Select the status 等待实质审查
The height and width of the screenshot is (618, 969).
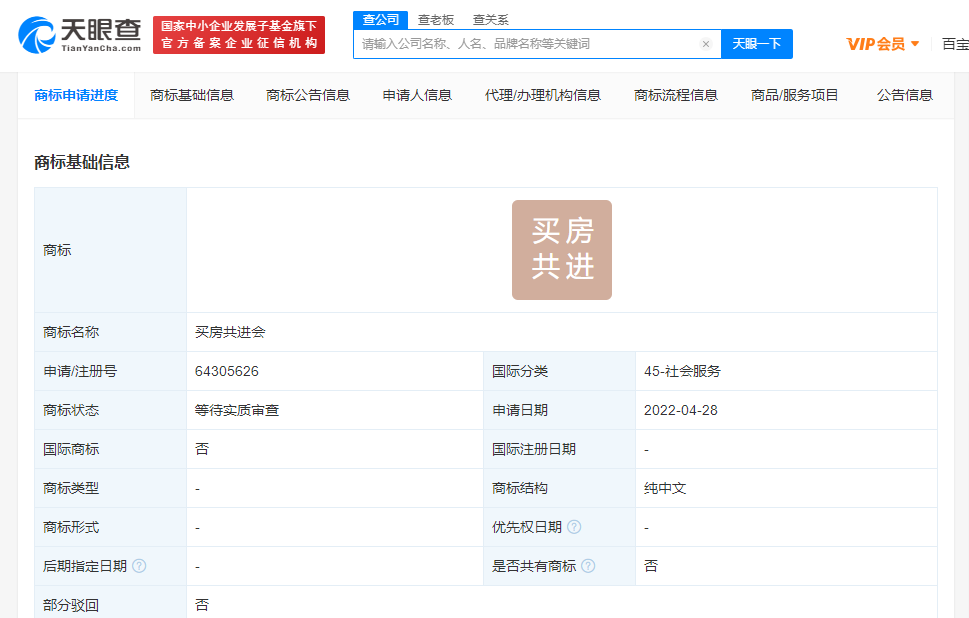pyautogui.click(x=237, y=410)
